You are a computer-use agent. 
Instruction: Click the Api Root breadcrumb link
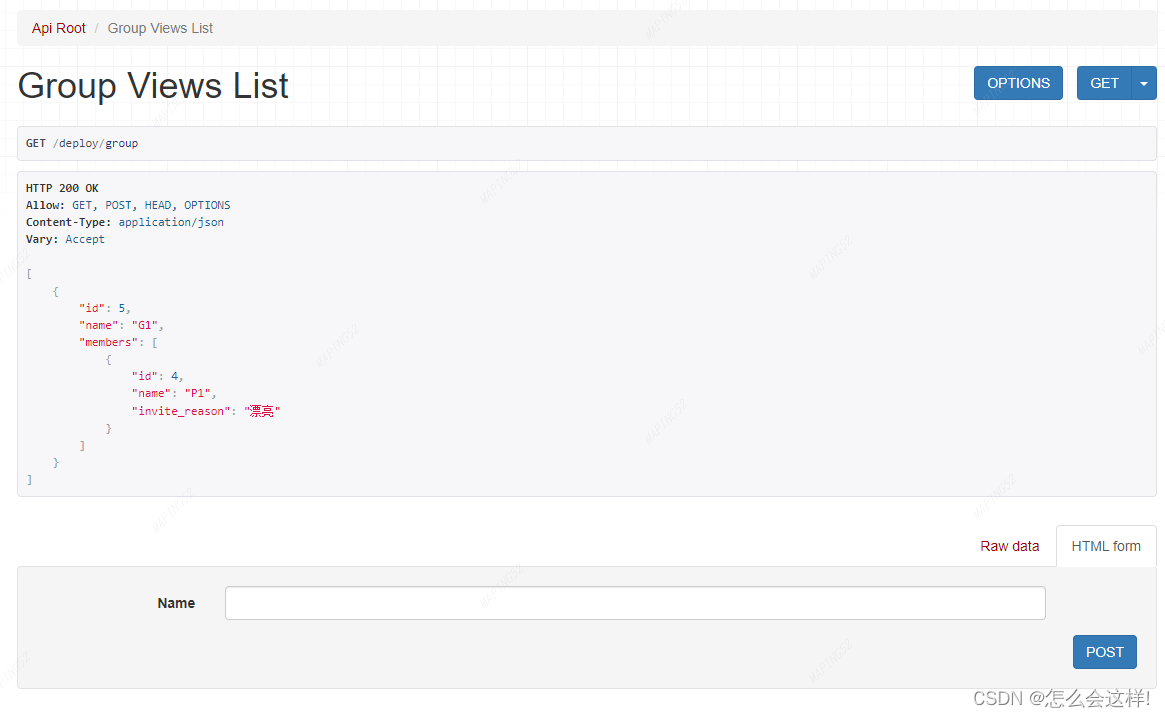pyautogui.click(x=59, y=28)
